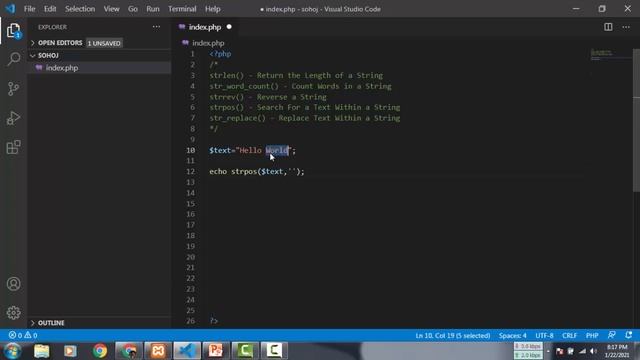Image resolution: width=640 pixels, height=360 pixels.
Task: Click the VS Code logo icon
Action: 10,9
